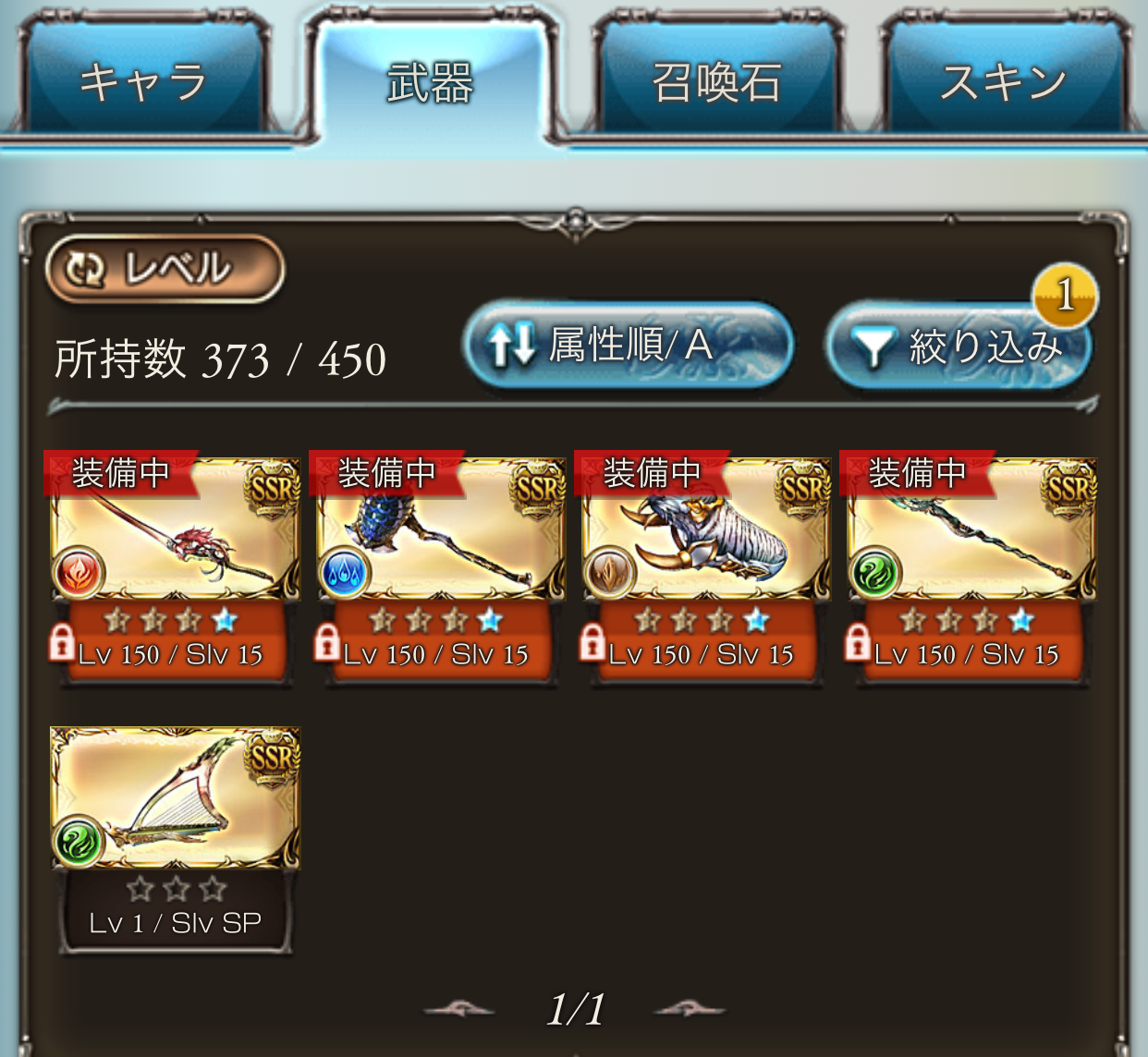Click the lock icon on the spear
Screen dimensions: 1148x1057
(x=61, y=643)
